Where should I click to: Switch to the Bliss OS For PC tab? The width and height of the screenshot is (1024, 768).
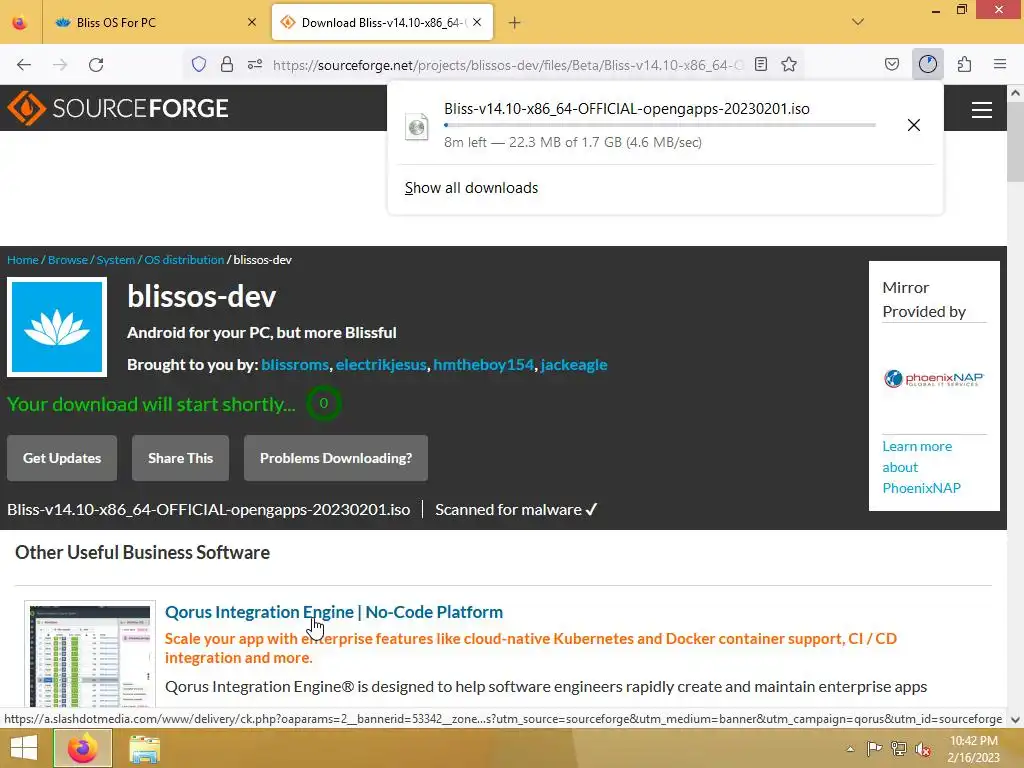(x=155, y=22)
